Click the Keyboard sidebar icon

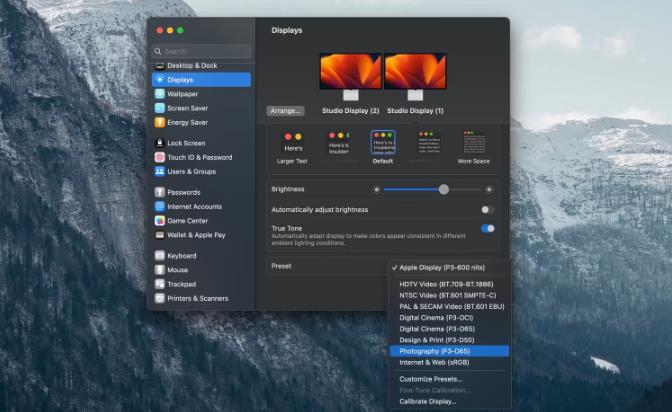pyautogui.click(x=159, y=256)
